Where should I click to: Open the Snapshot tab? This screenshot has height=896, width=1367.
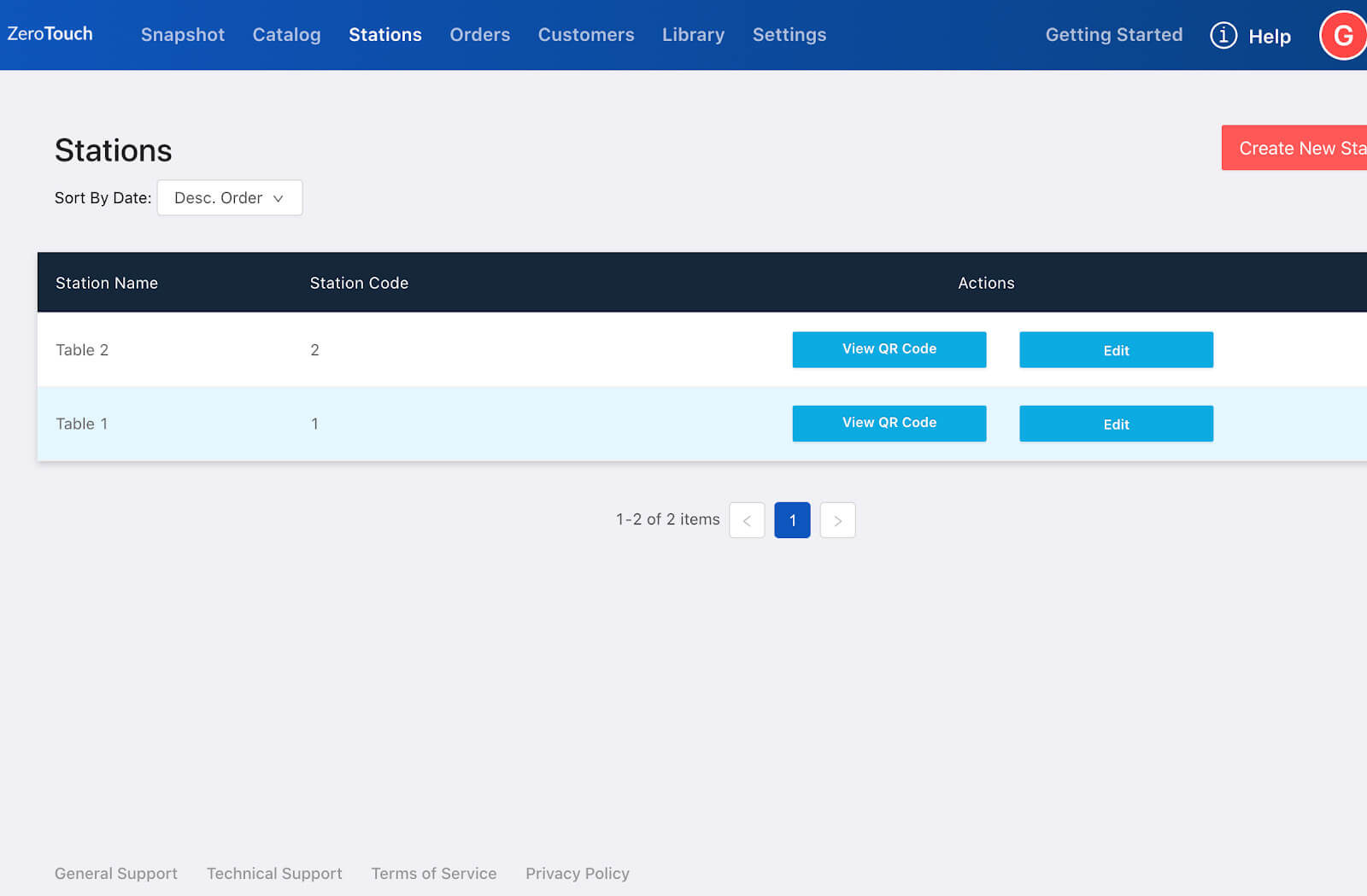[x=183, y=35]
